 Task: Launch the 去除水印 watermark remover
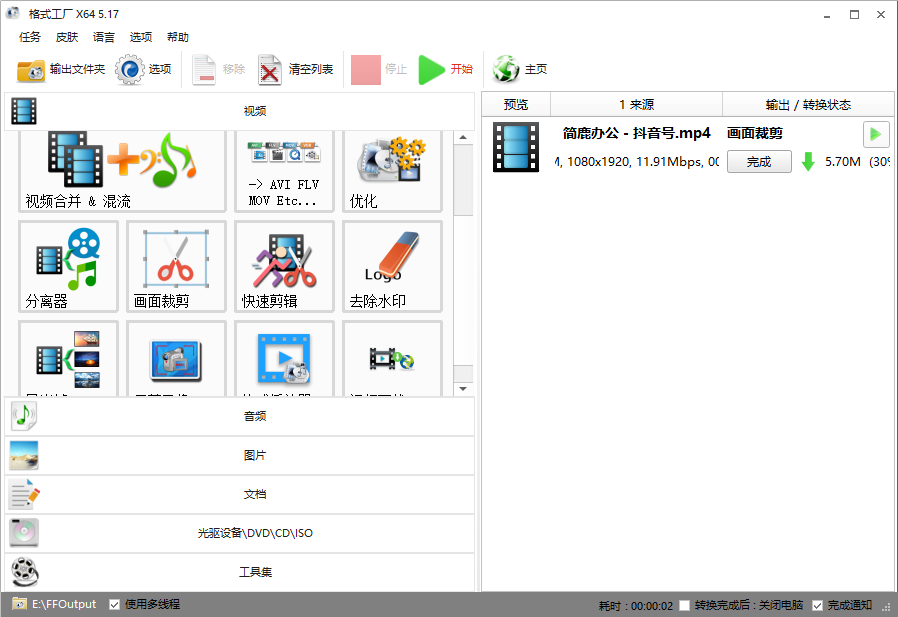392,267
